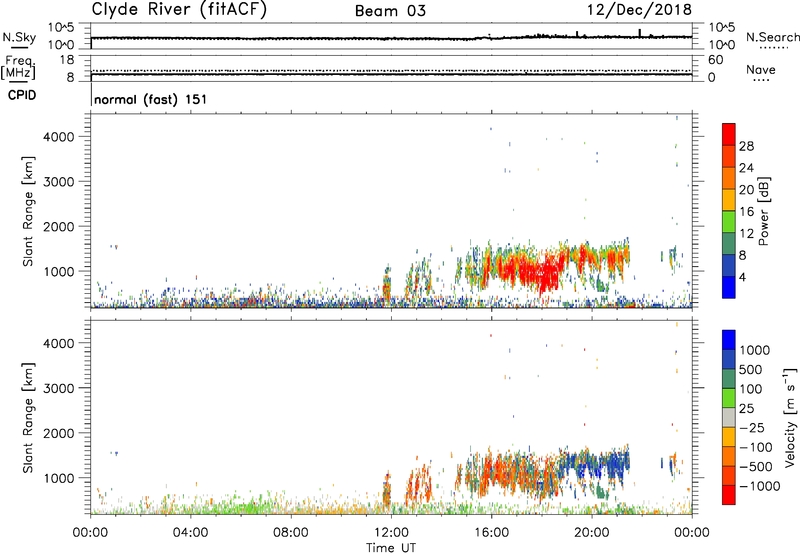
Task: Pick the bright blue top segment of Velocity color bar
Action: 729,340
